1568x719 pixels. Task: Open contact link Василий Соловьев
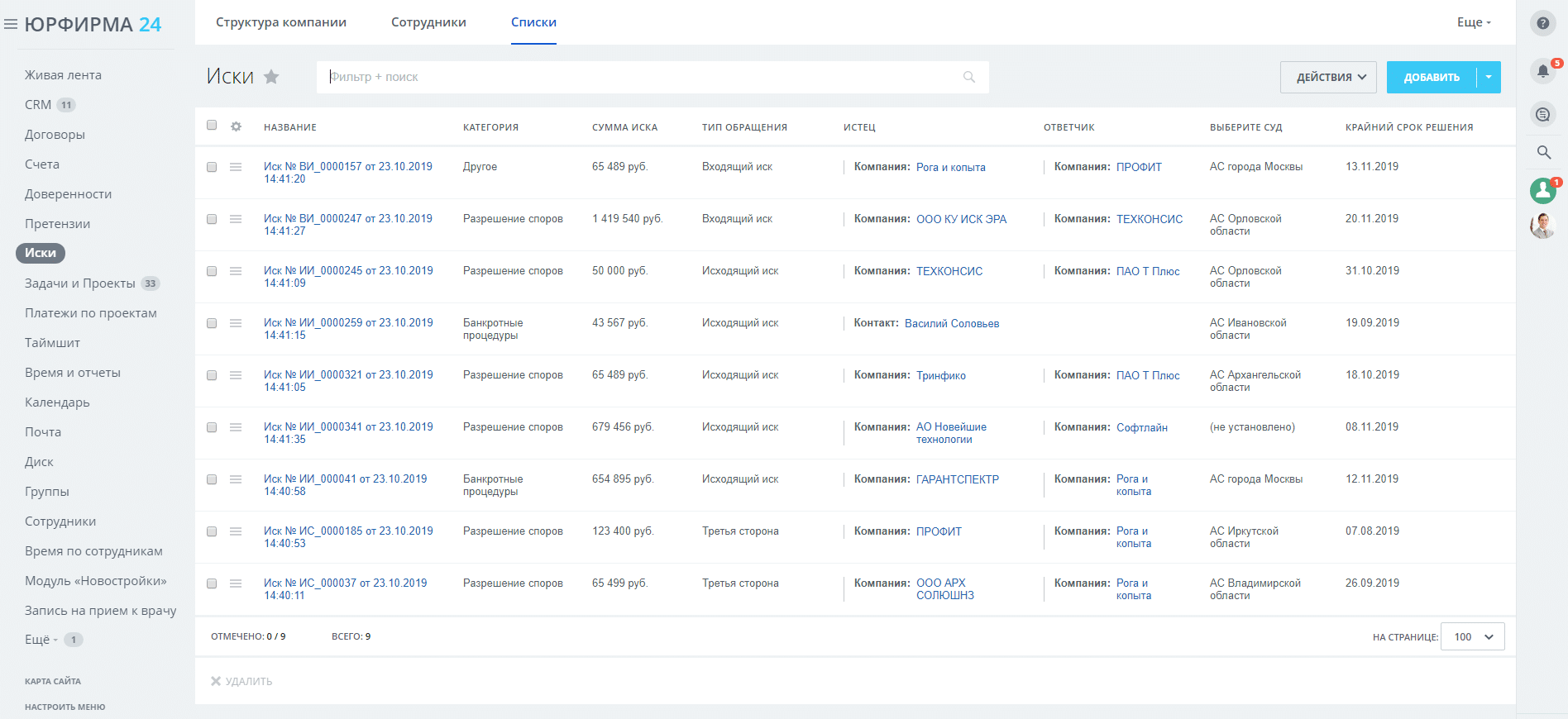tap(952, 323)
